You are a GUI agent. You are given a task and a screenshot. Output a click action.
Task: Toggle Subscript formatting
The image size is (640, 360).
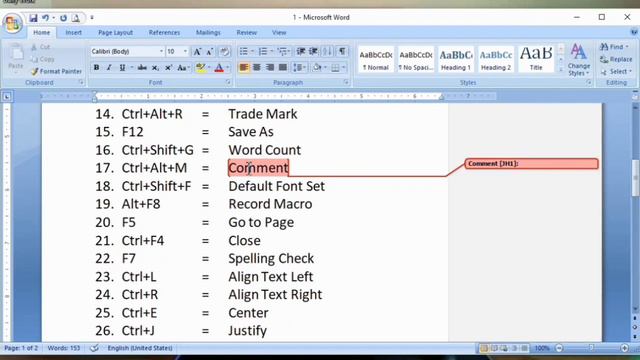(x=156, y=68)
